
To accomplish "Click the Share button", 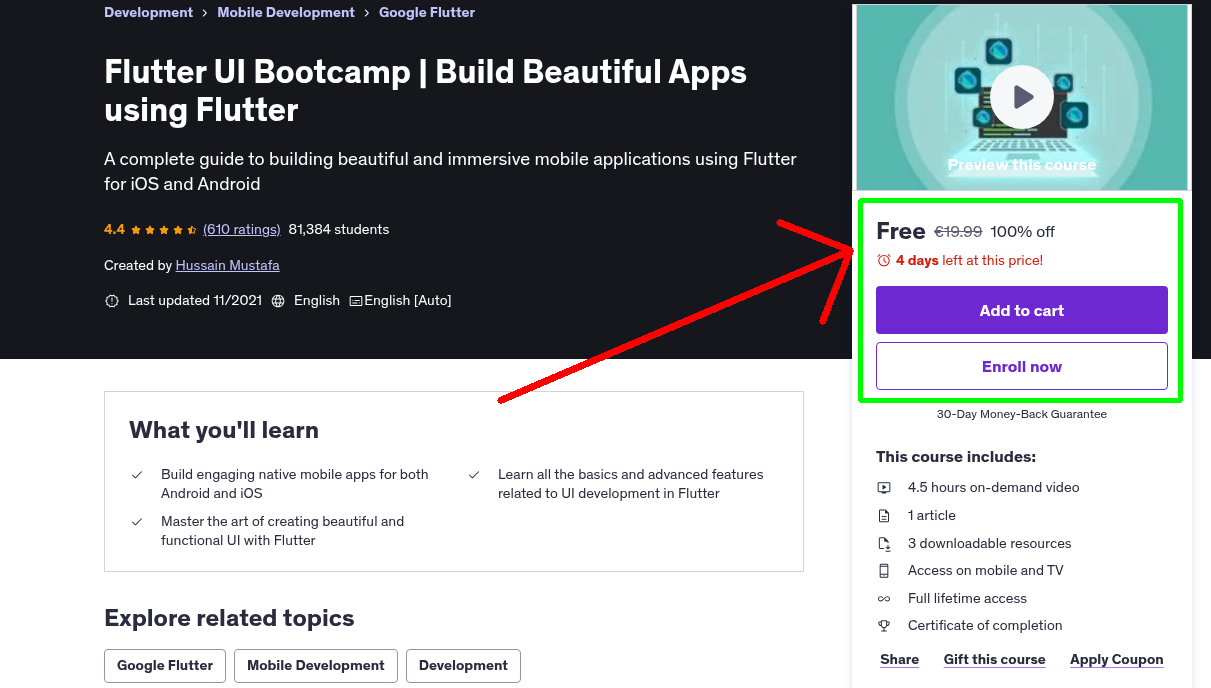I will click(899, 660).
